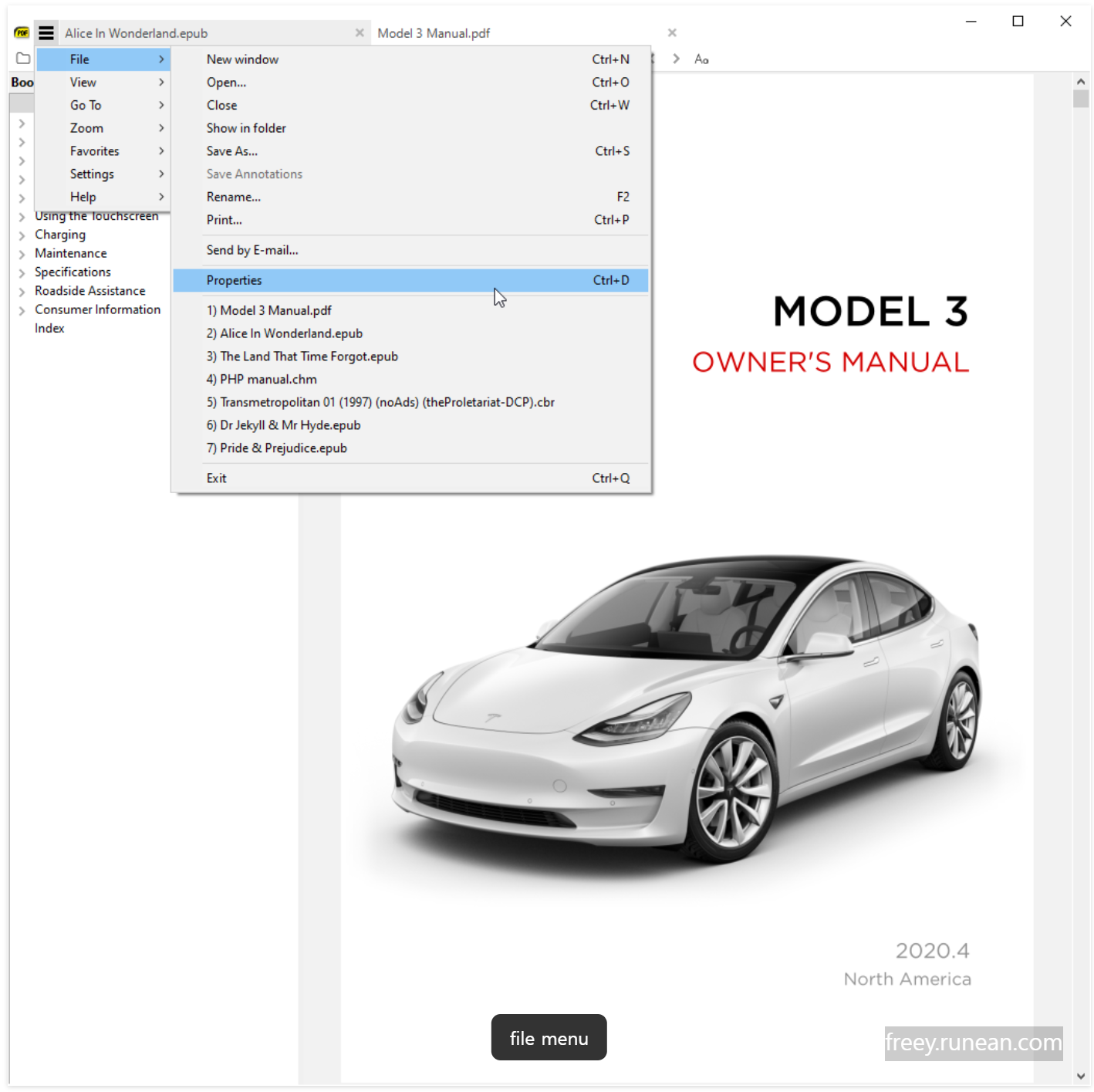The image size is (1094, 1092).
Task: Click the North America text
Action: 907,979
